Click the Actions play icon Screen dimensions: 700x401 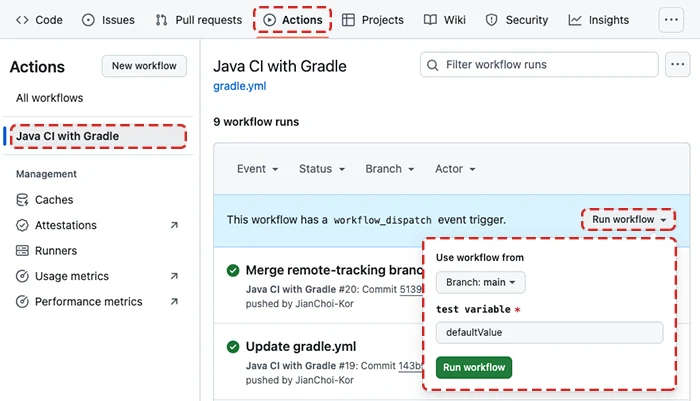click(x=269, y=20)
